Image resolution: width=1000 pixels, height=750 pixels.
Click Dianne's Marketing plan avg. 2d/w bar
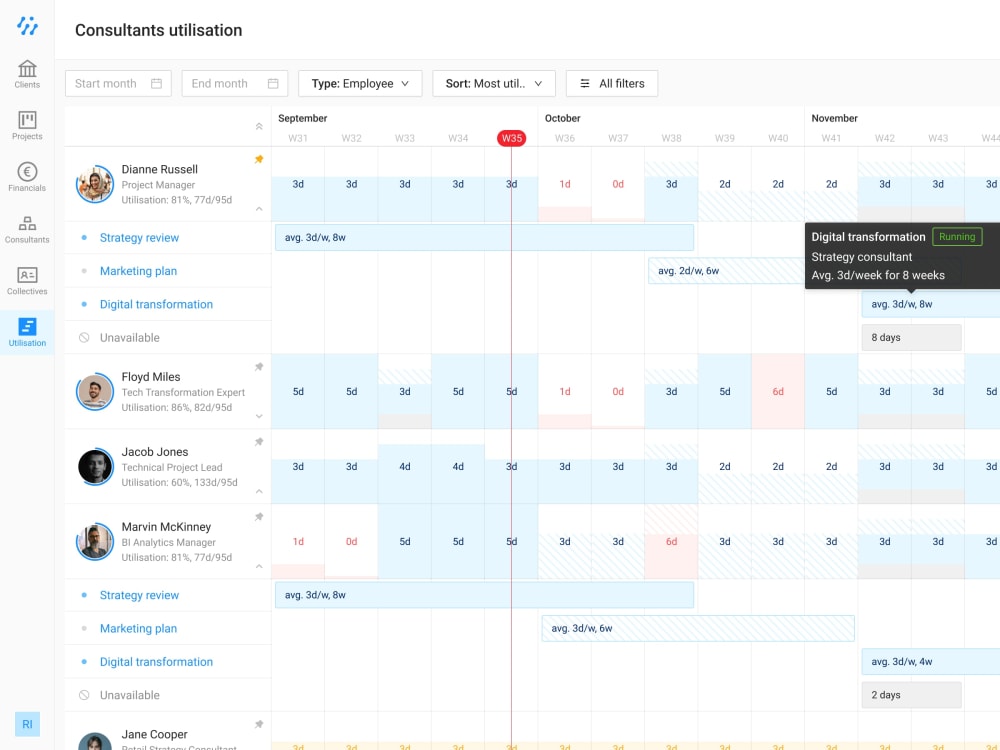[x=726, y=271]
